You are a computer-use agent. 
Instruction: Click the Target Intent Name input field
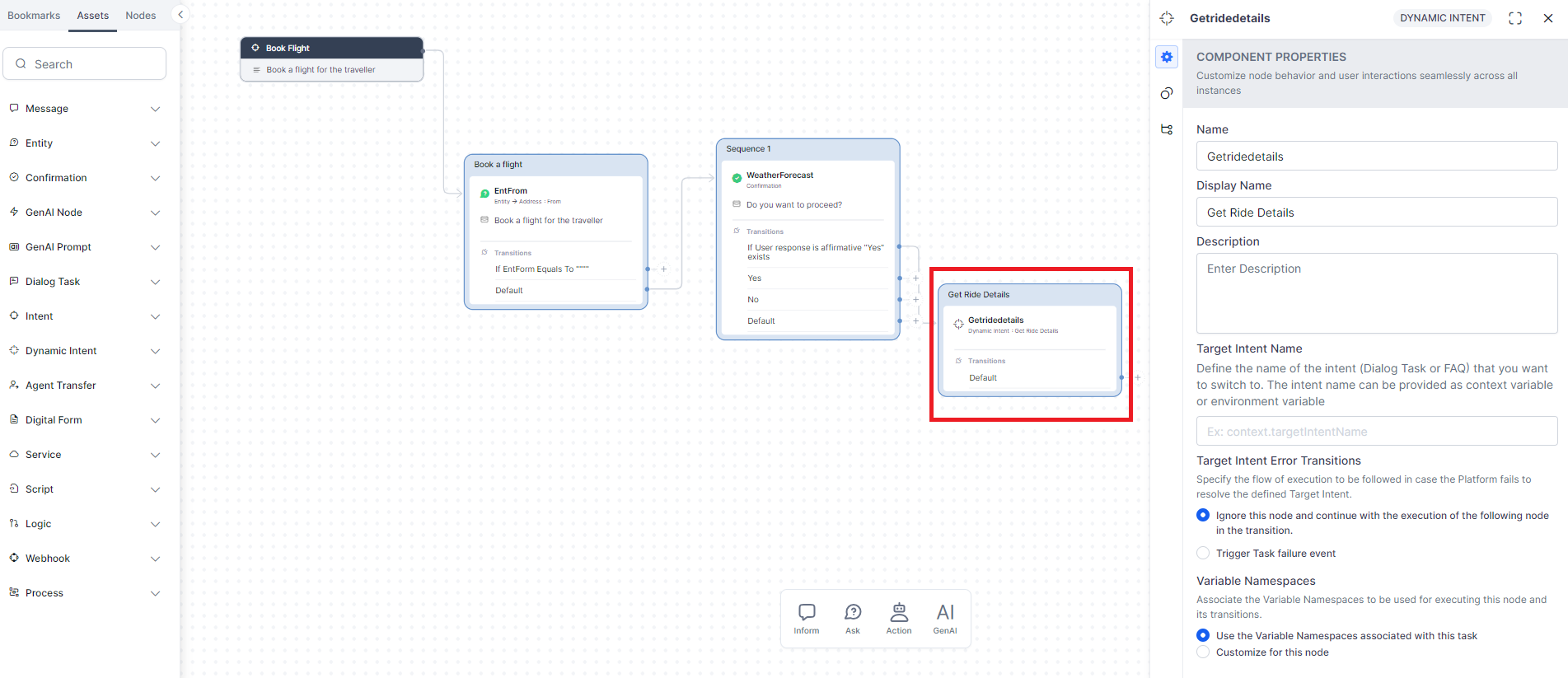point(1376,432)
